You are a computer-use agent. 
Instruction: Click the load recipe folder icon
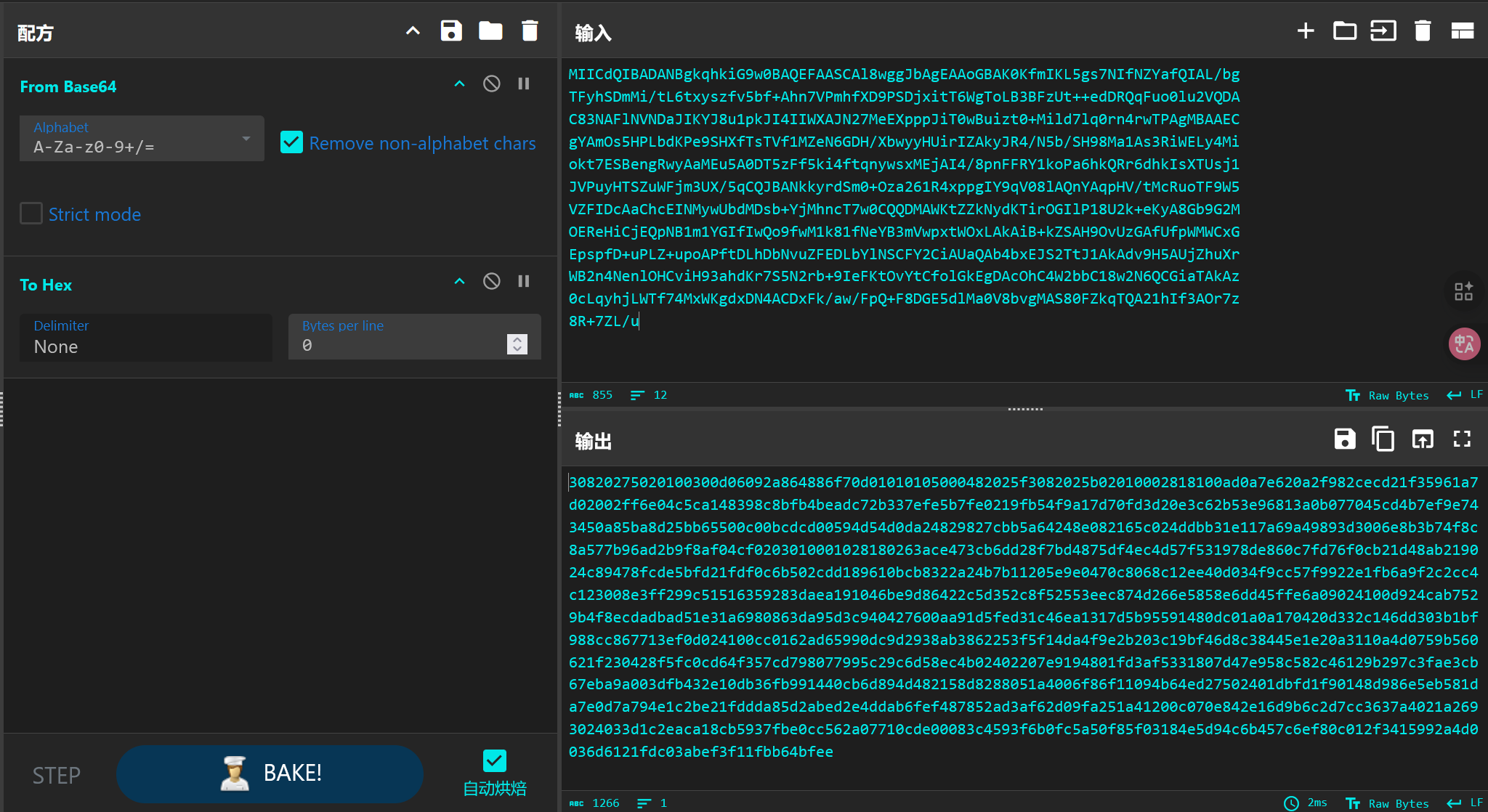tap(490, 31)
